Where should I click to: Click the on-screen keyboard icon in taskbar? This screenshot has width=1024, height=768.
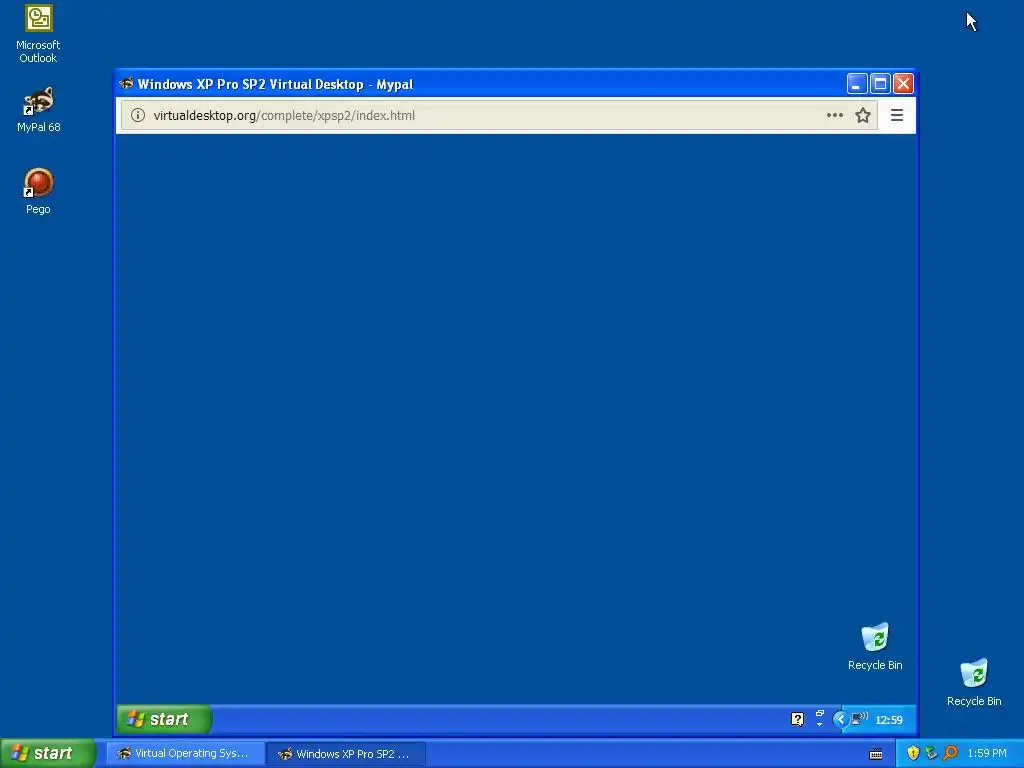coord(876,754)
